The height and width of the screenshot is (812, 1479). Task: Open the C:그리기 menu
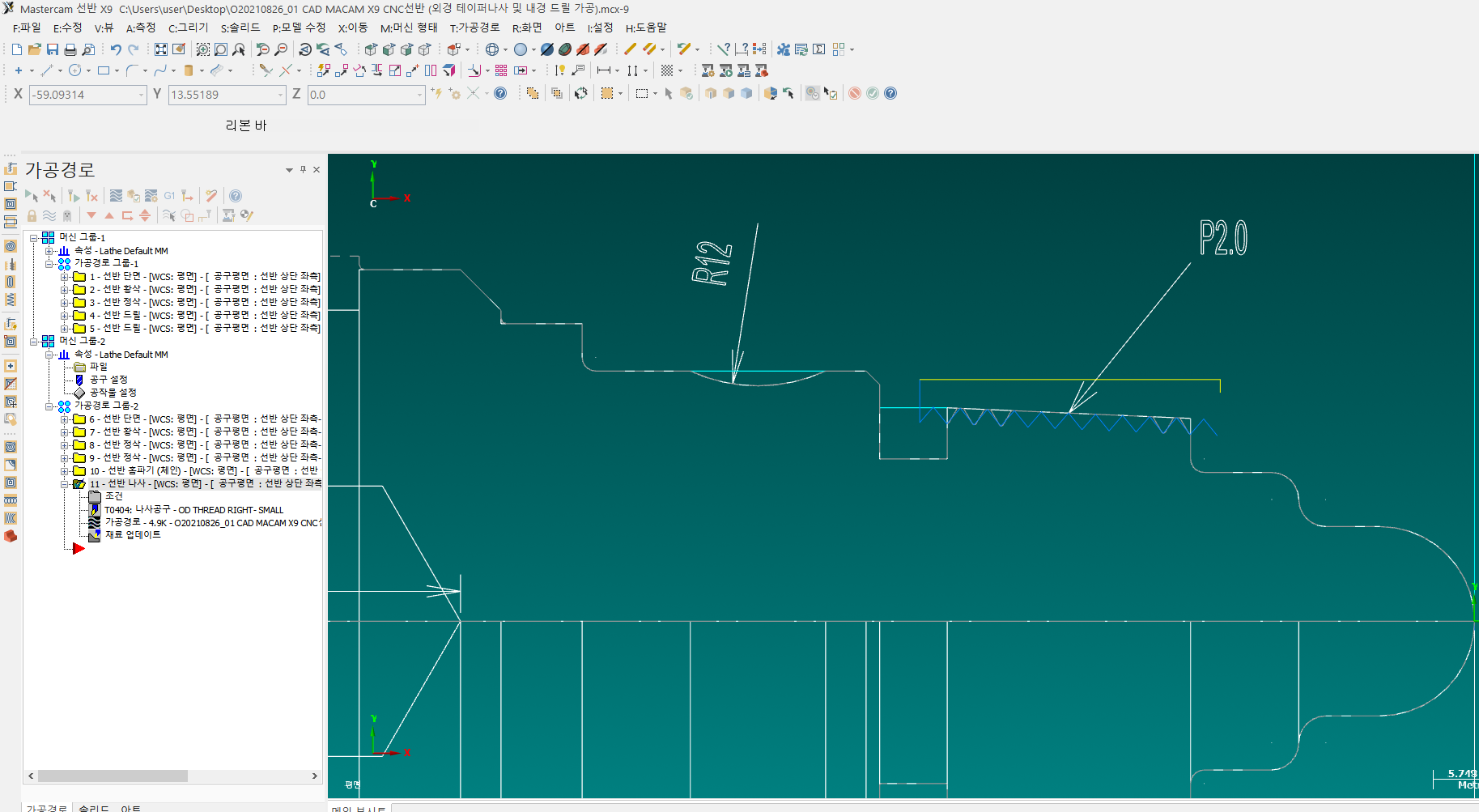(189, 28)
